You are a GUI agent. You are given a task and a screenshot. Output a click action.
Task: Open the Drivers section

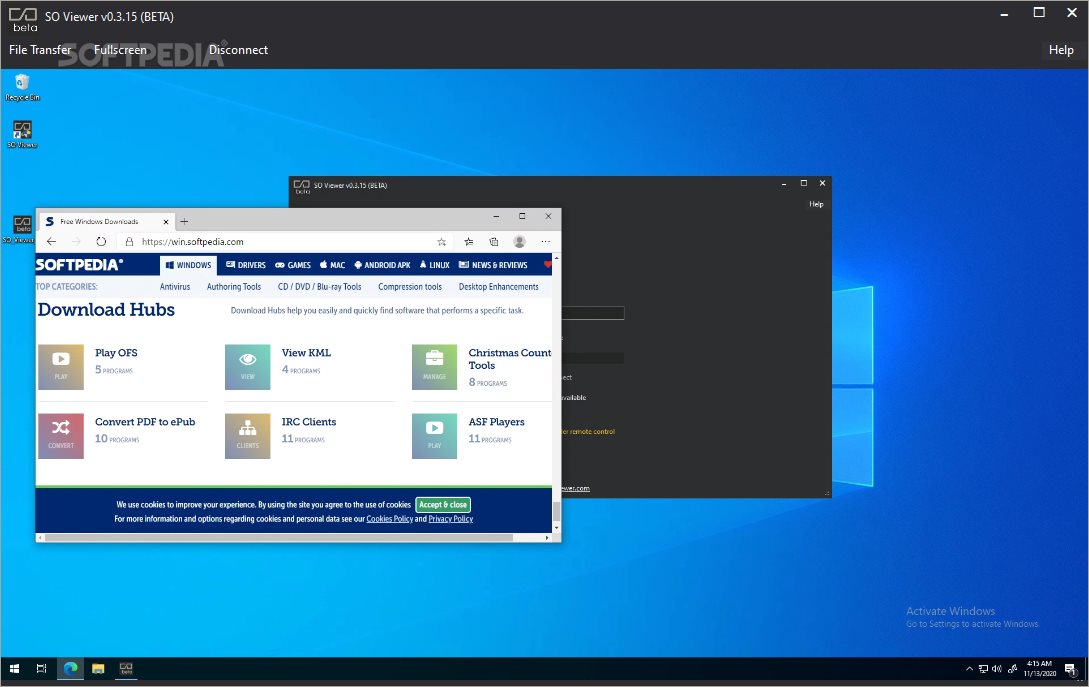click(x=246, y=265)
